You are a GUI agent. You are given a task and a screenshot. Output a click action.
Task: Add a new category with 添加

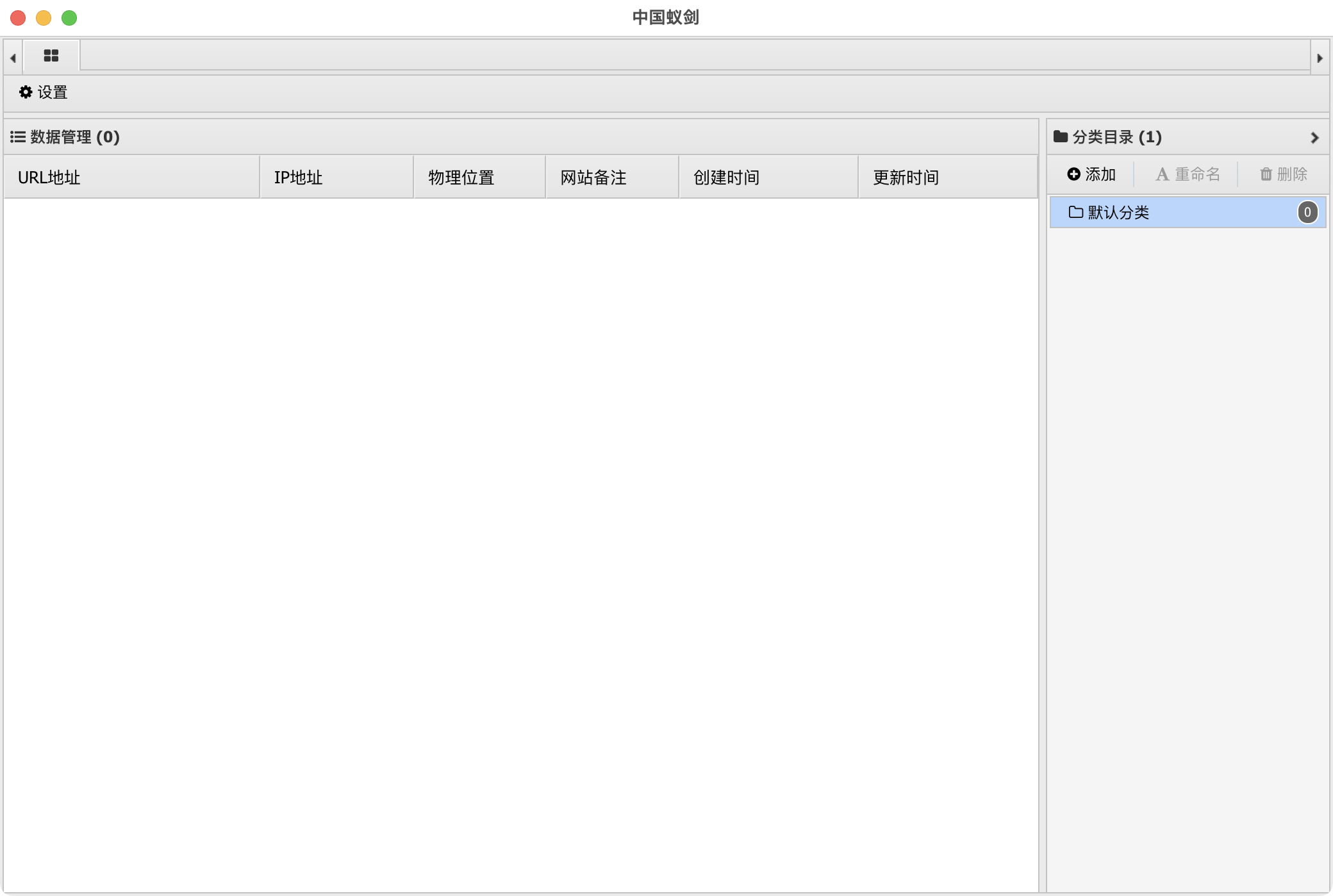1091,174
